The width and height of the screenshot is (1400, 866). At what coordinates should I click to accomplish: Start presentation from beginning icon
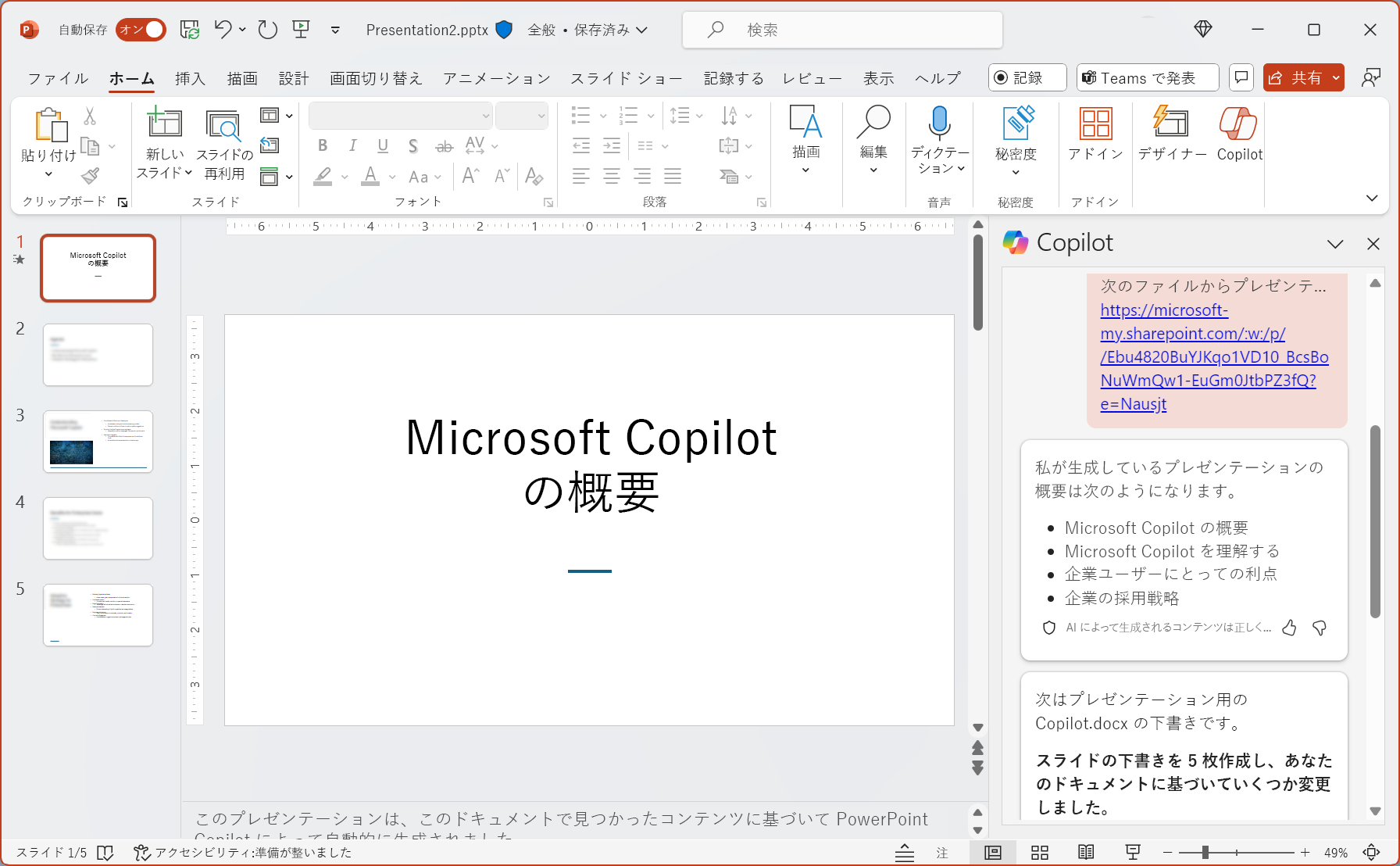[x=301, y=30]
